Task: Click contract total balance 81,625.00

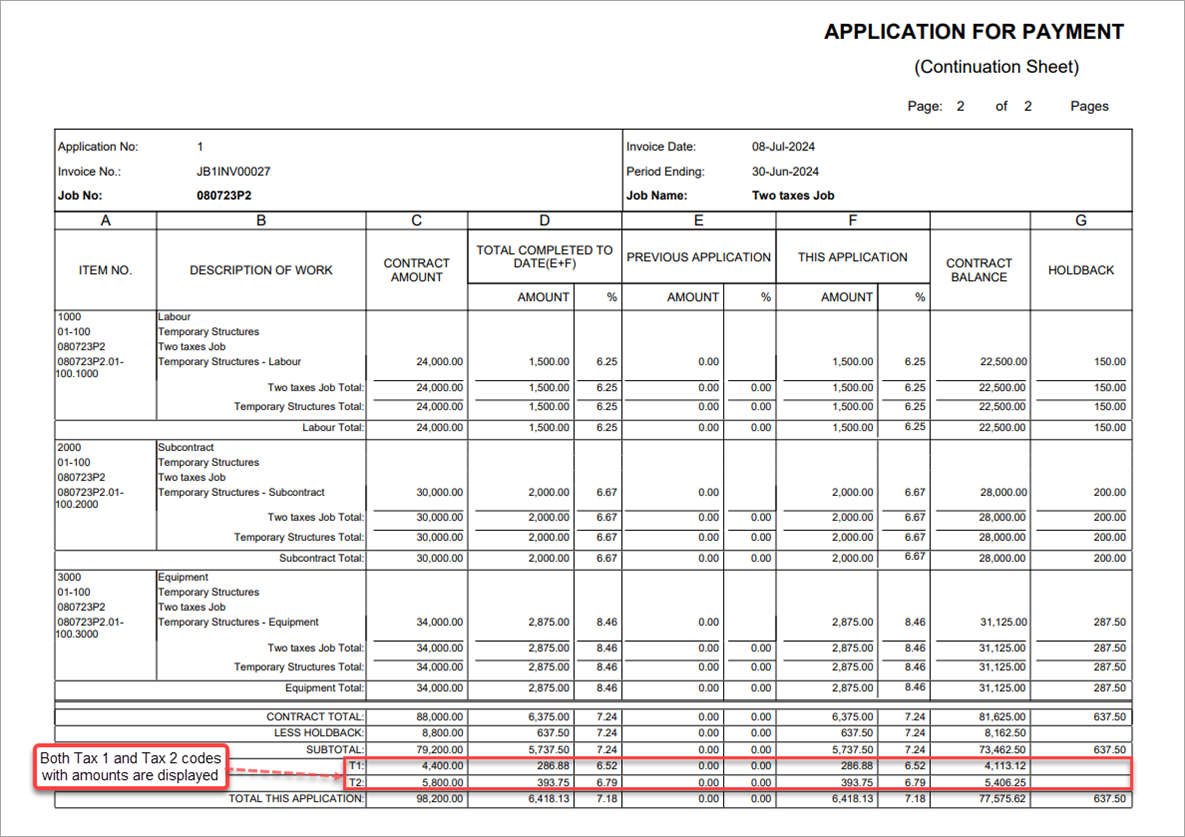Action: click(x=1002, y=717)
